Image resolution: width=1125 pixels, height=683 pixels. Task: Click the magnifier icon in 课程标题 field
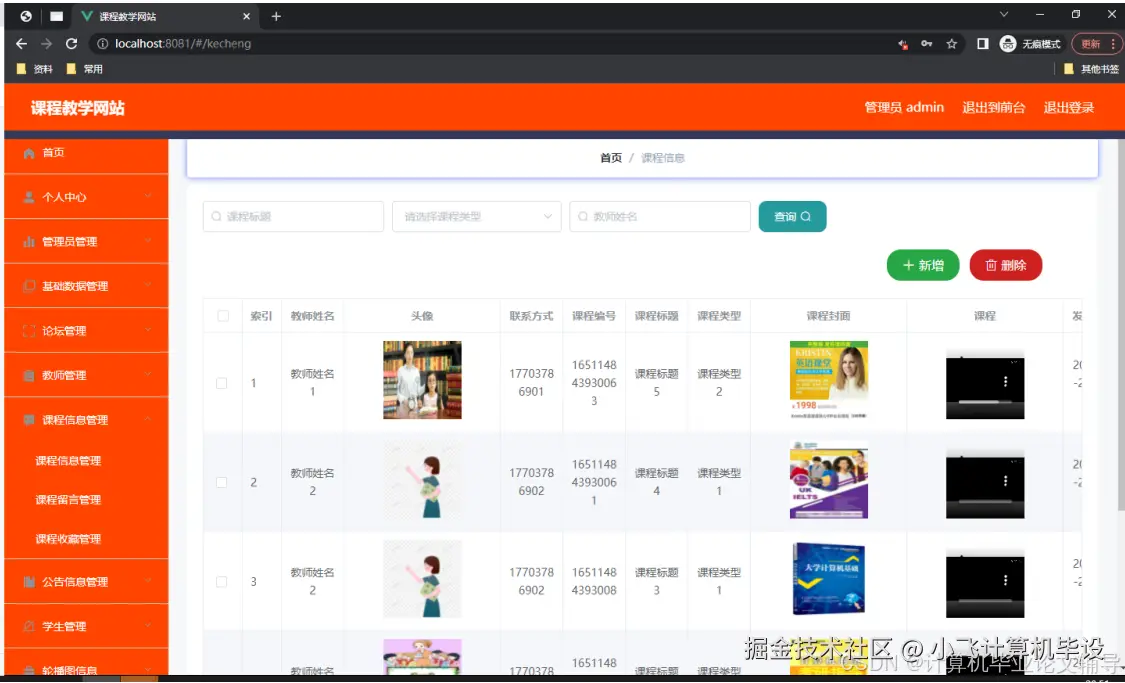coord(214,216)
